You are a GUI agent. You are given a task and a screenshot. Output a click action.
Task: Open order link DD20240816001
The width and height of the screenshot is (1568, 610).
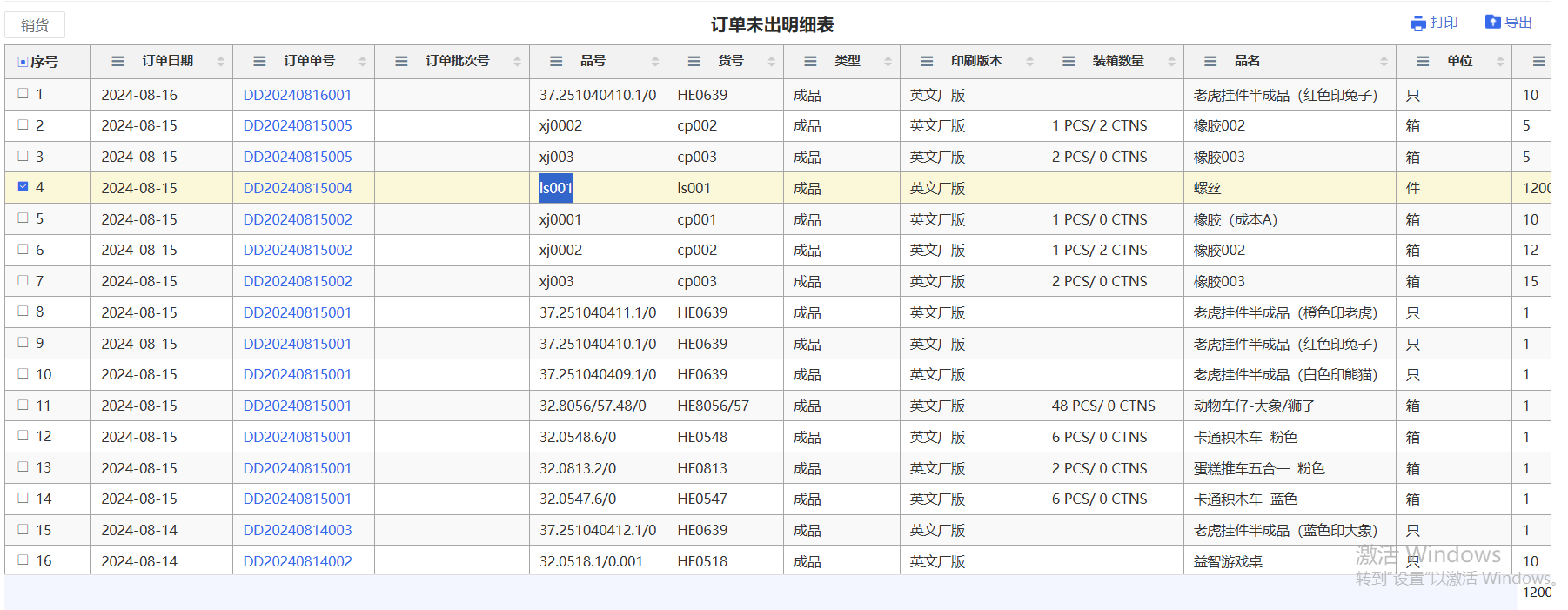click(x=298, y=95)
